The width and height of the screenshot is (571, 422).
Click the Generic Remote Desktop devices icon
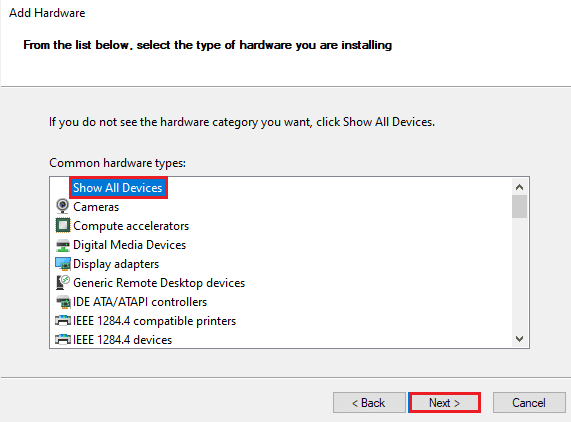point(63,283)
